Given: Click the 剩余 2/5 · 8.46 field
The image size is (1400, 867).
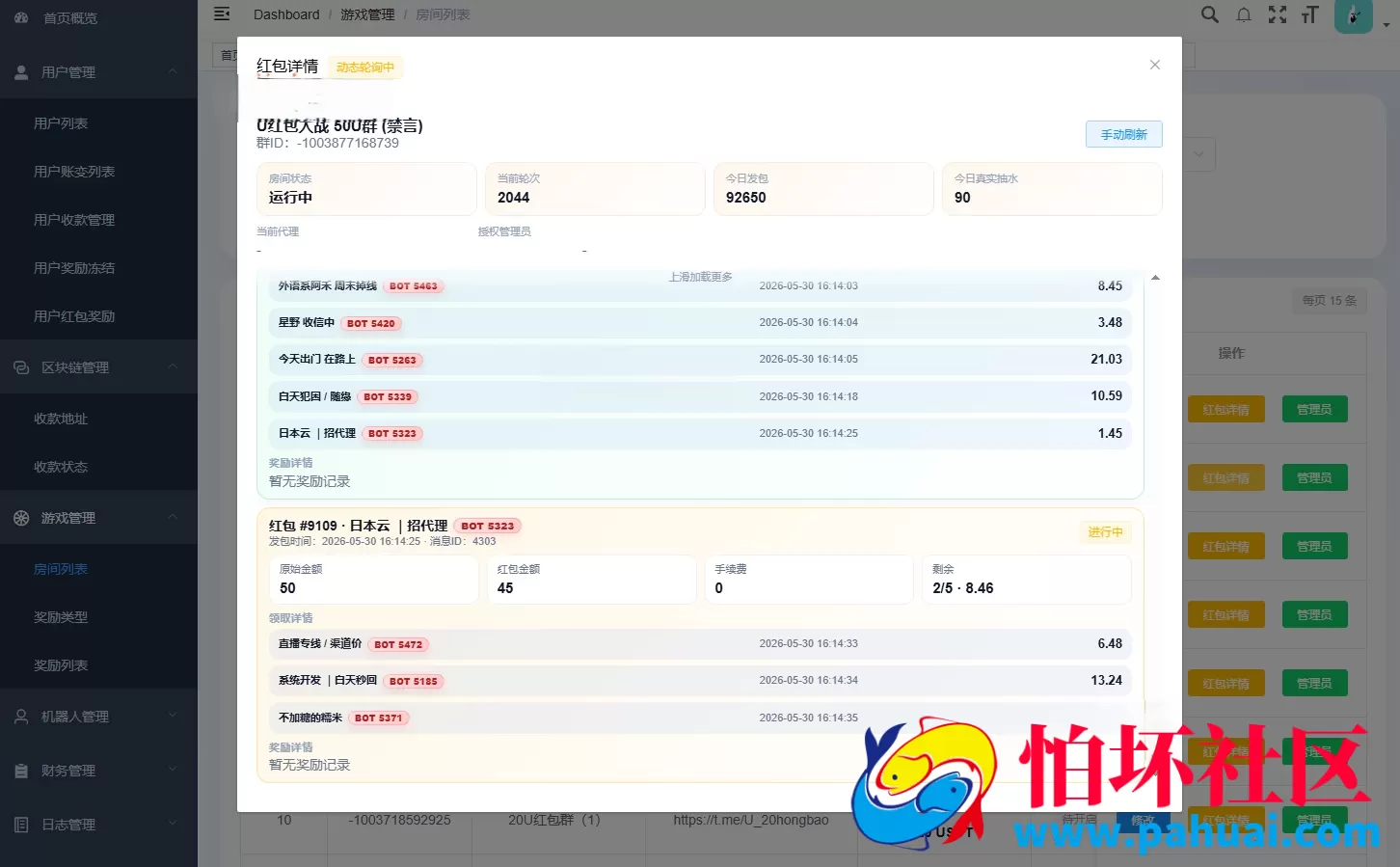Looking at the screenshot, I should tap(1026, 579).
